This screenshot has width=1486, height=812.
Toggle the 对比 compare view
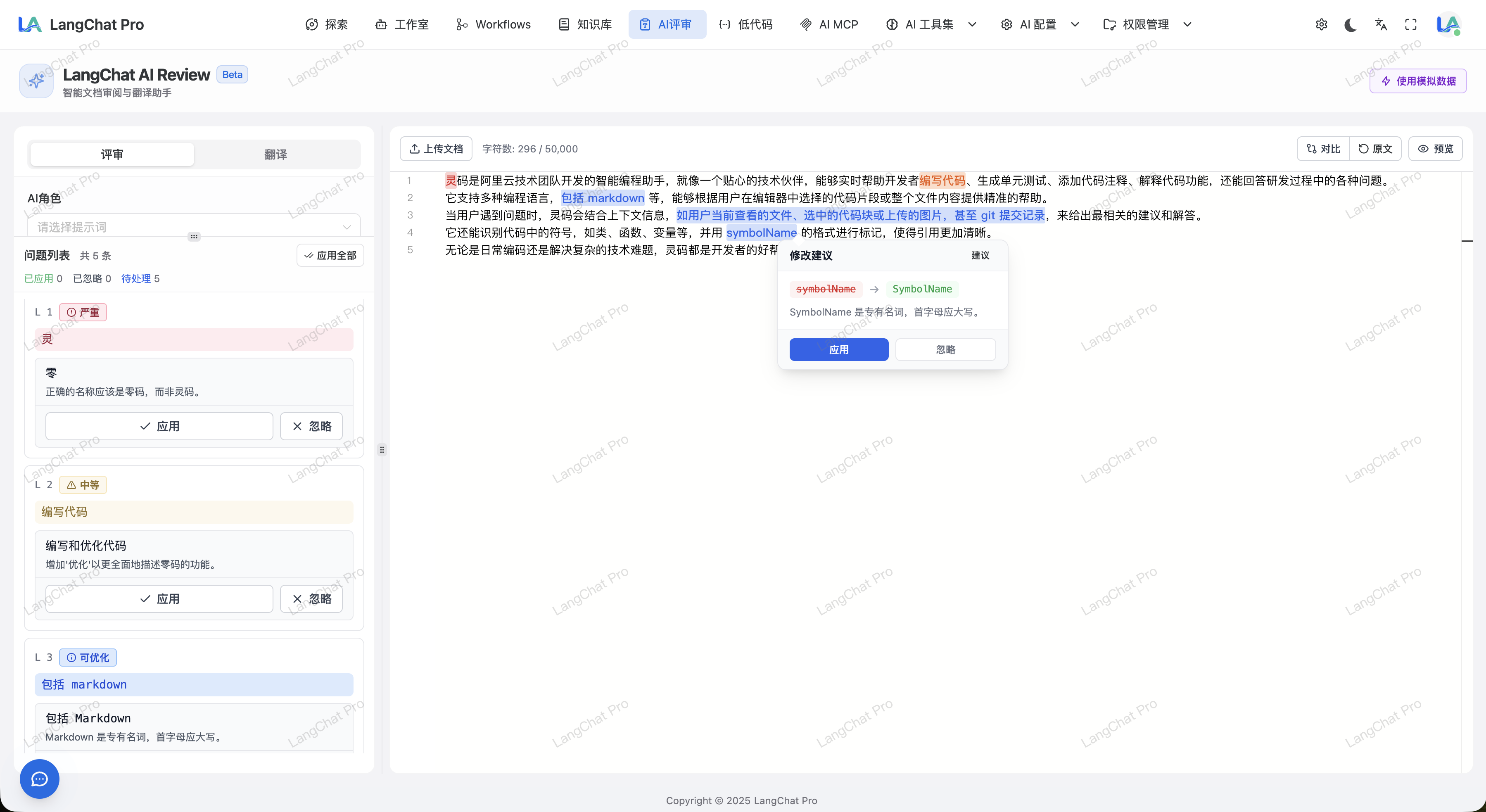pos(1323,149)
